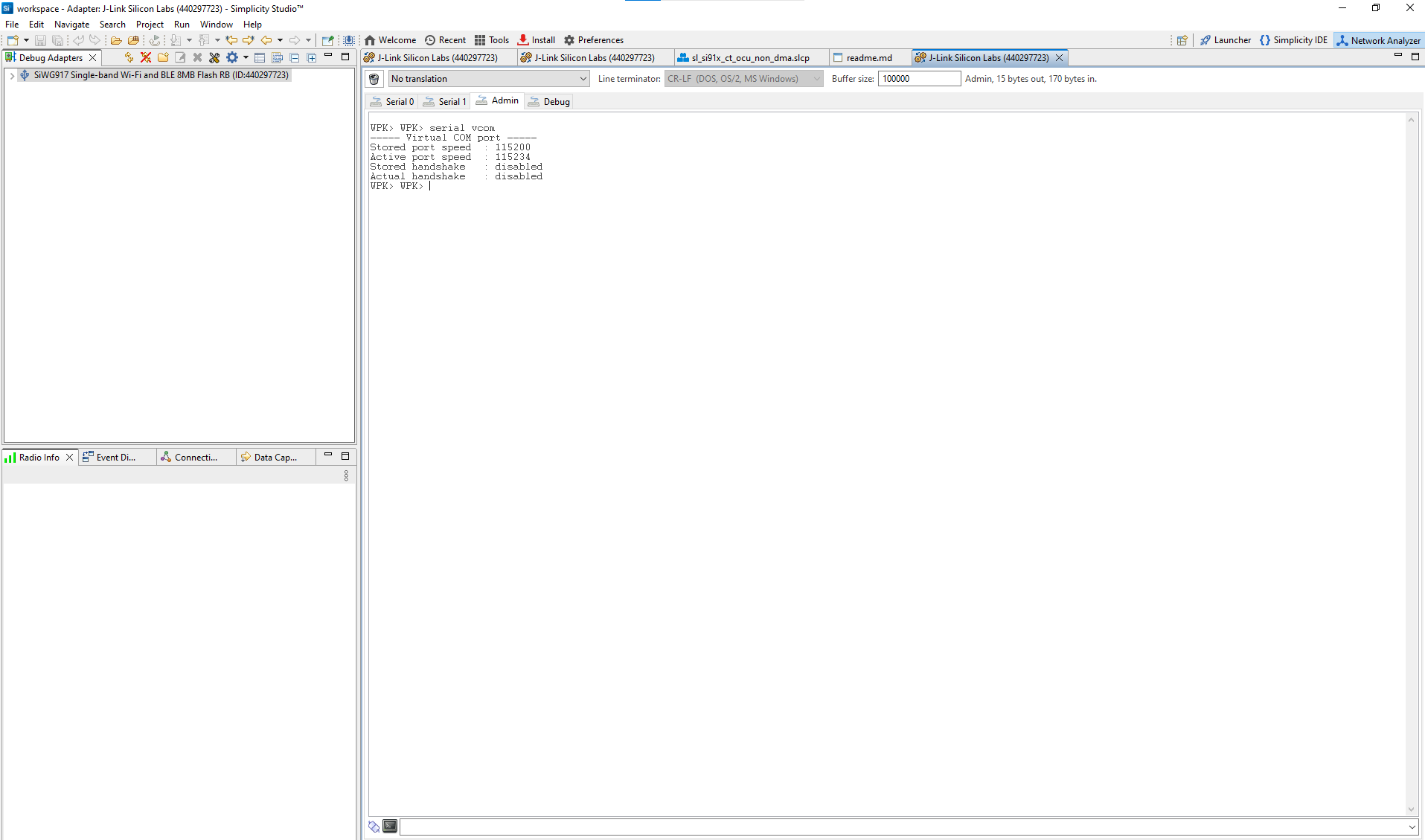Click the trash can clear console icon
1425x840 pixels.
pos(374,79)
